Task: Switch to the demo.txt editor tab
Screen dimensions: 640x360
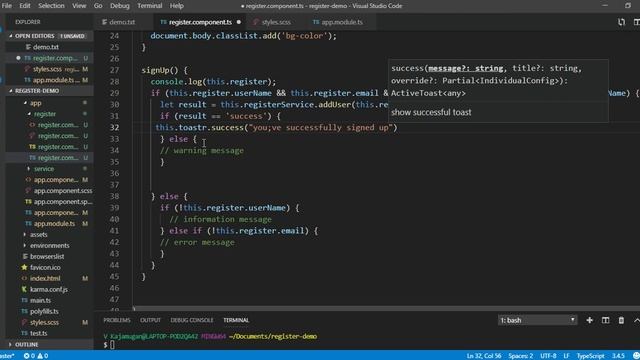Action: [x=122, y=22]
